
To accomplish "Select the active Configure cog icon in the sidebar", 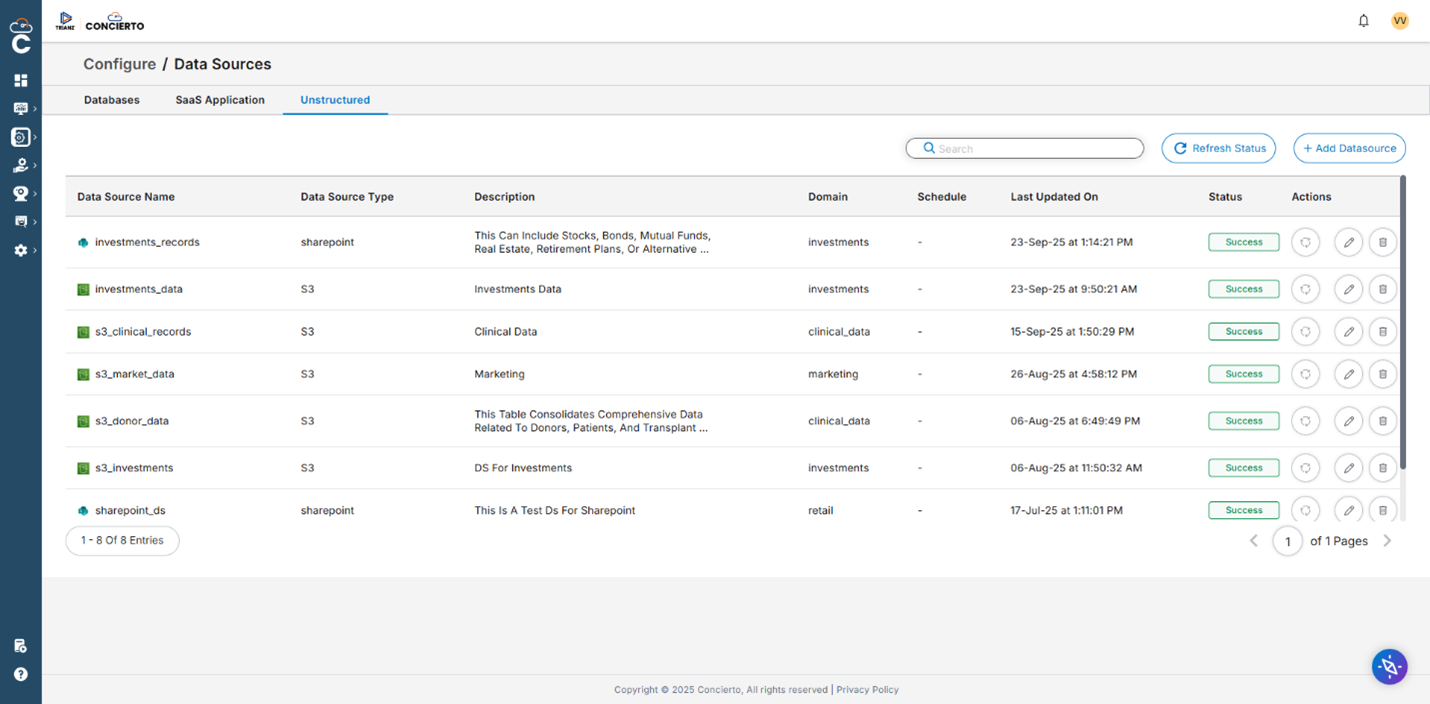I will click(20, 137).
